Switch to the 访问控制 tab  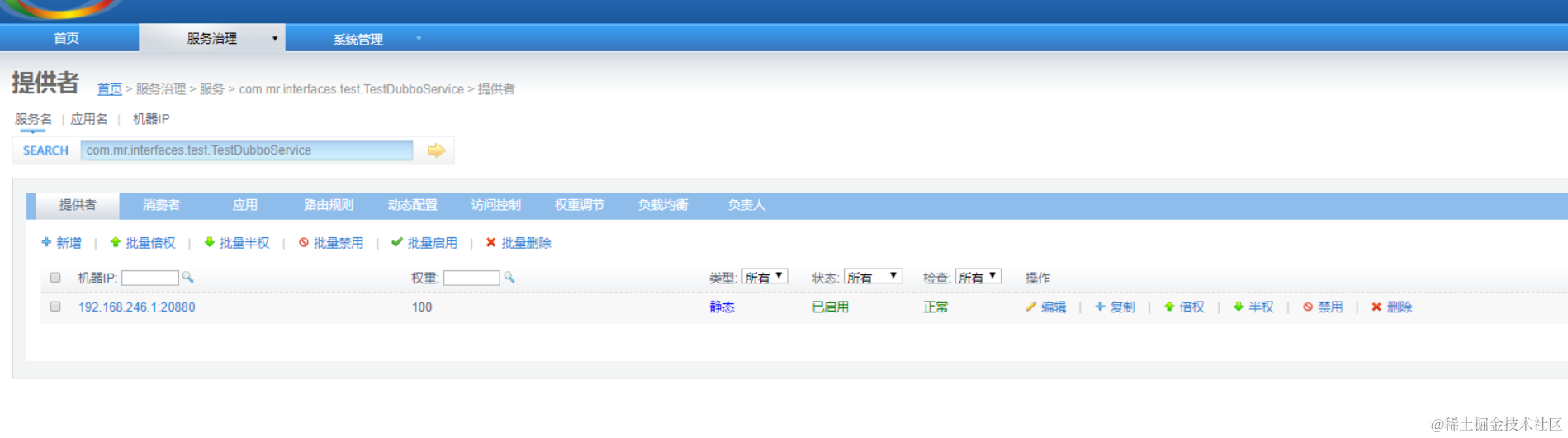495,205
